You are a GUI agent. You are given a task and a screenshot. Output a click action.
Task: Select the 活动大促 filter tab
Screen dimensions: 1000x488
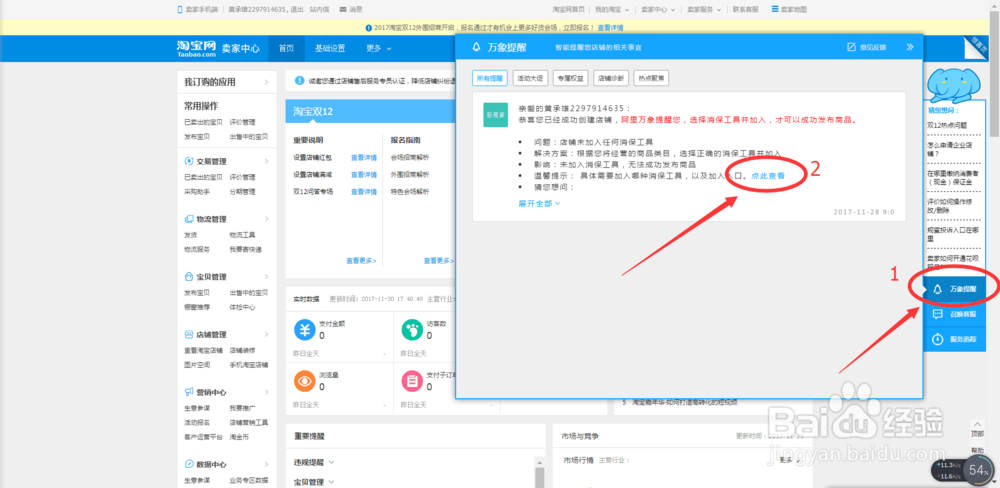[x=529, y=78]
